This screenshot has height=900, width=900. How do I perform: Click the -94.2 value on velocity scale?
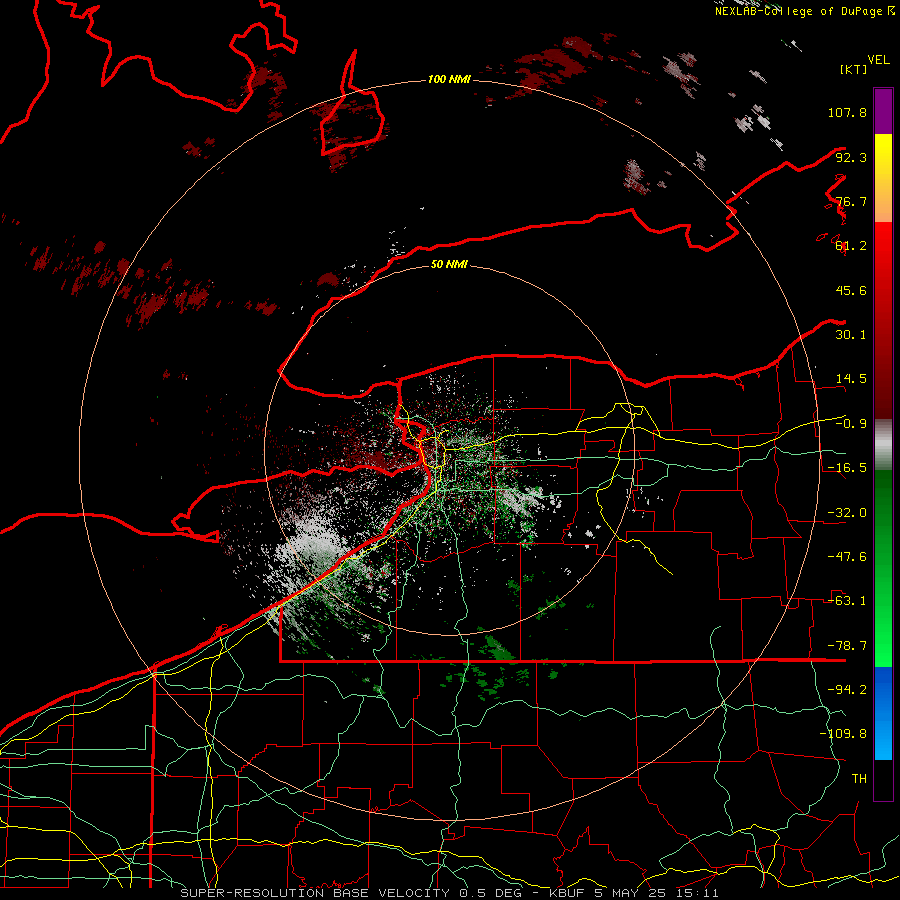click(x=847, y=690)
